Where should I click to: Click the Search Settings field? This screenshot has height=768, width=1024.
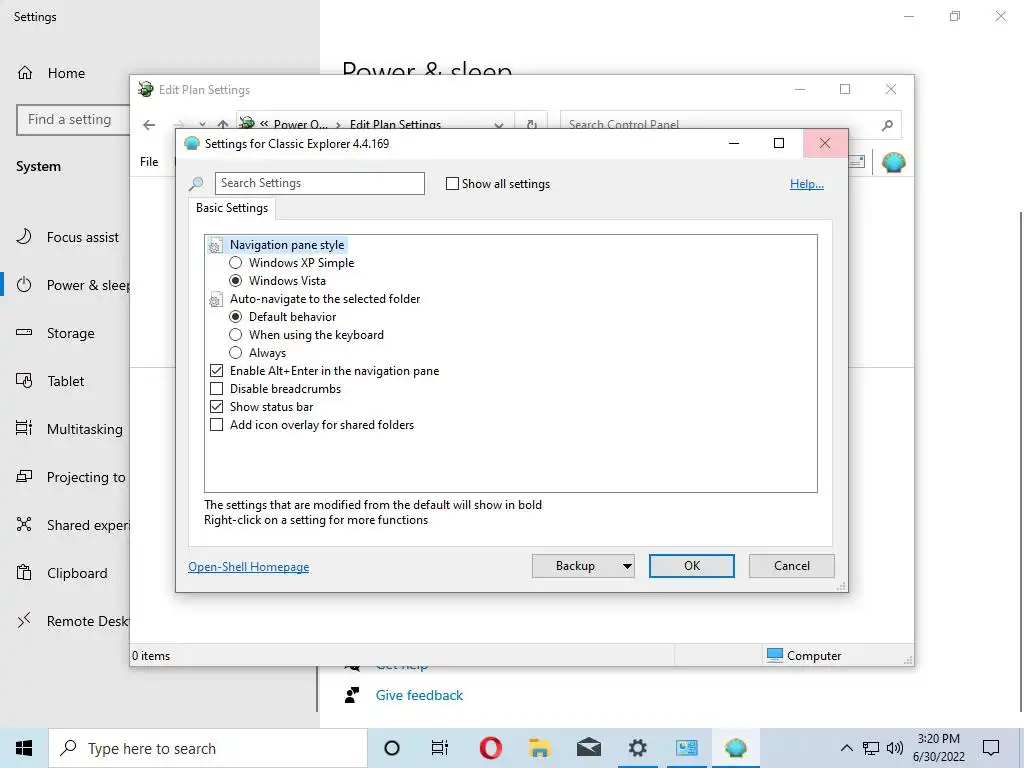pos(319,184)
